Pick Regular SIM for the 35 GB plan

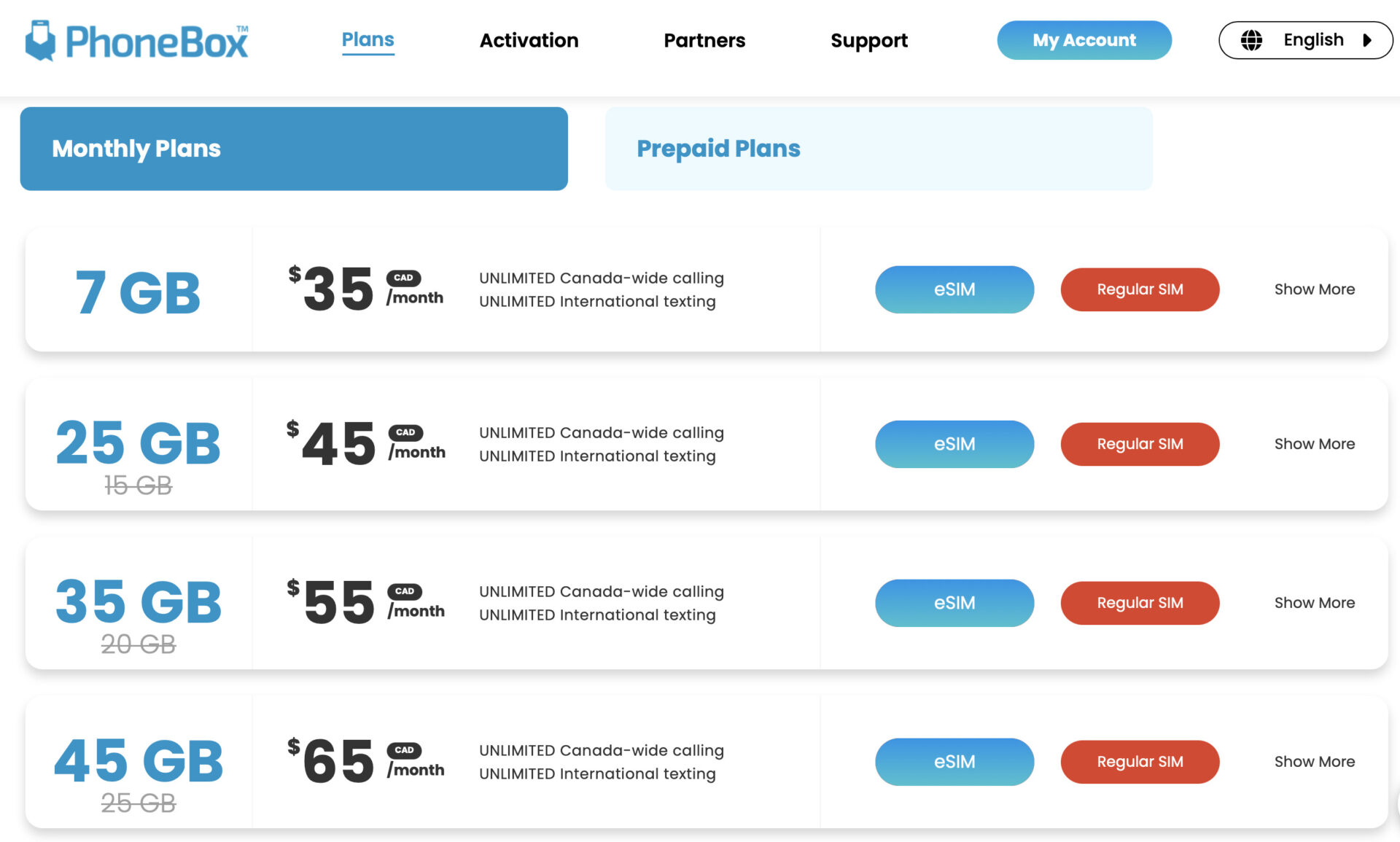tap(1139, 603)
